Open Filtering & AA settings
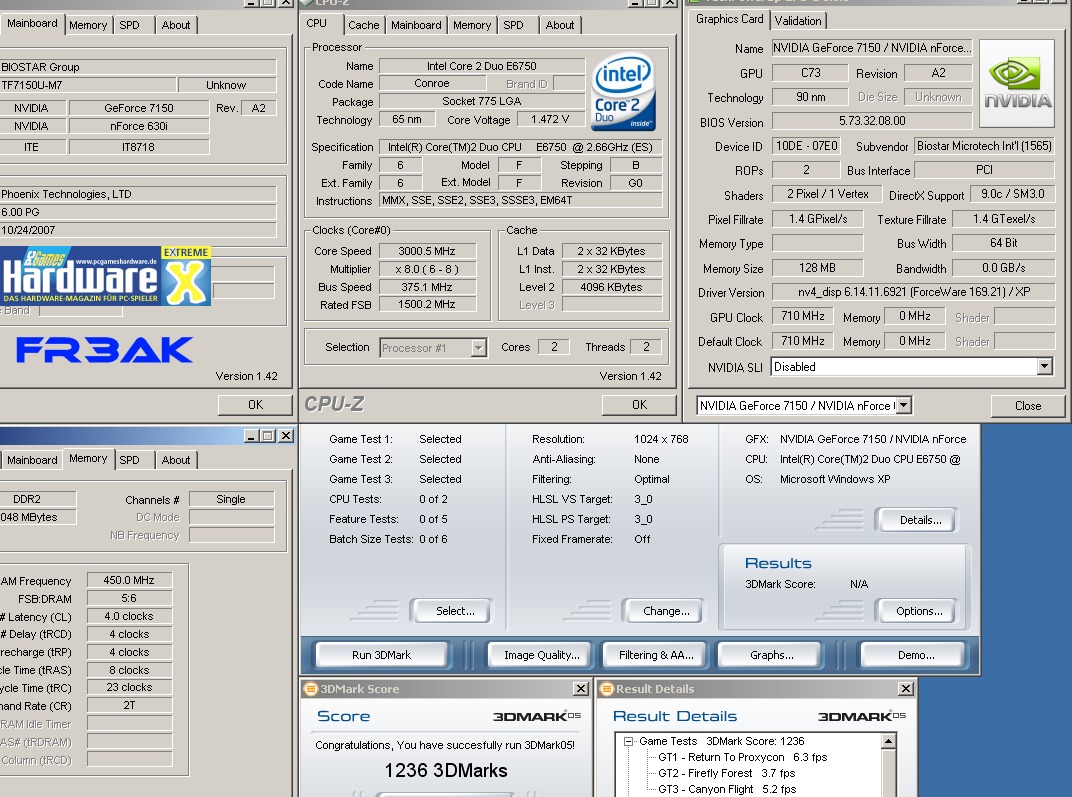This screenshot has width=1072, height=797. [656, 655]
